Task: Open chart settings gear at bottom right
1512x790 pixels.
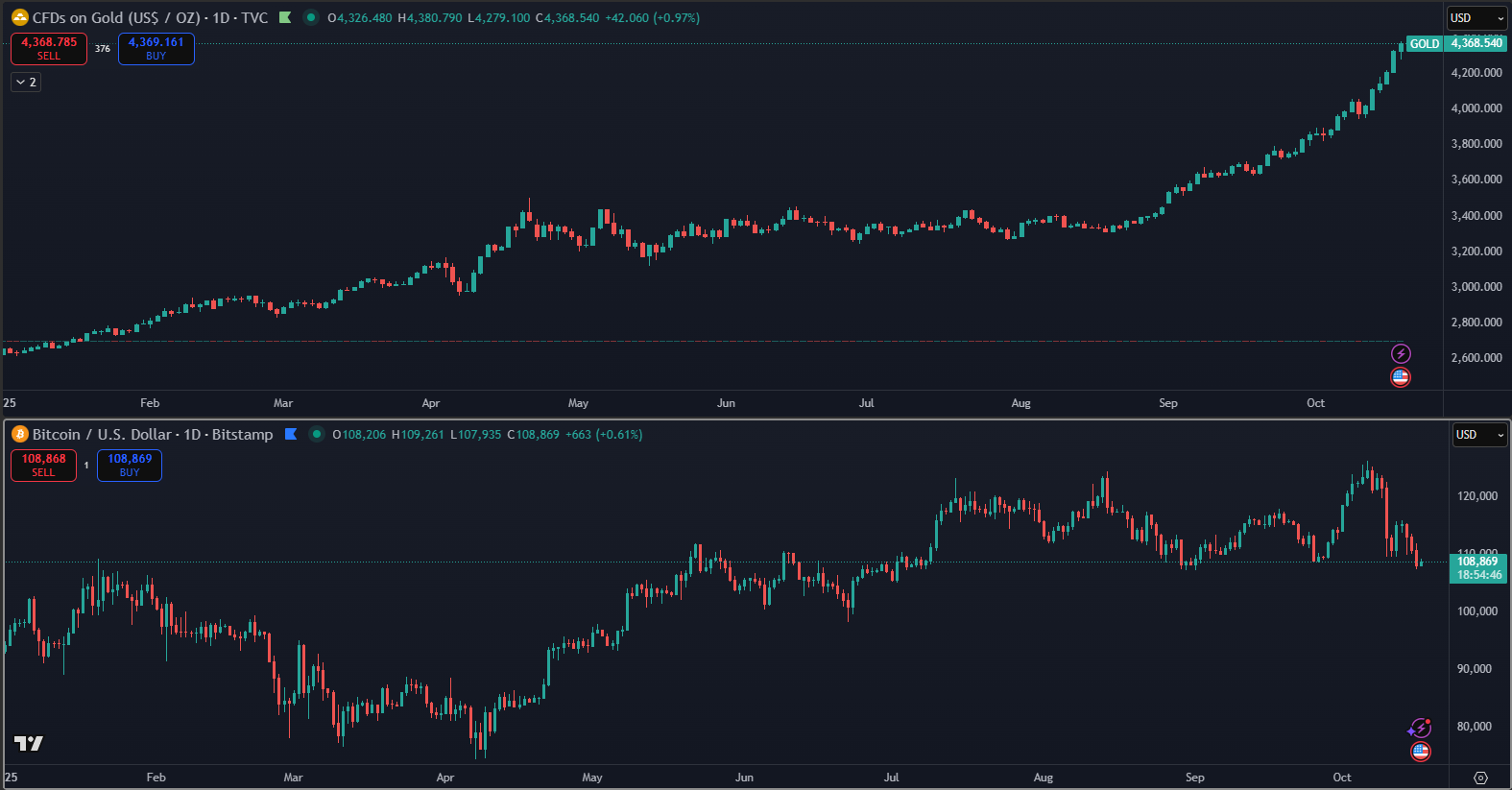Action: click(x=1480, y=778)
